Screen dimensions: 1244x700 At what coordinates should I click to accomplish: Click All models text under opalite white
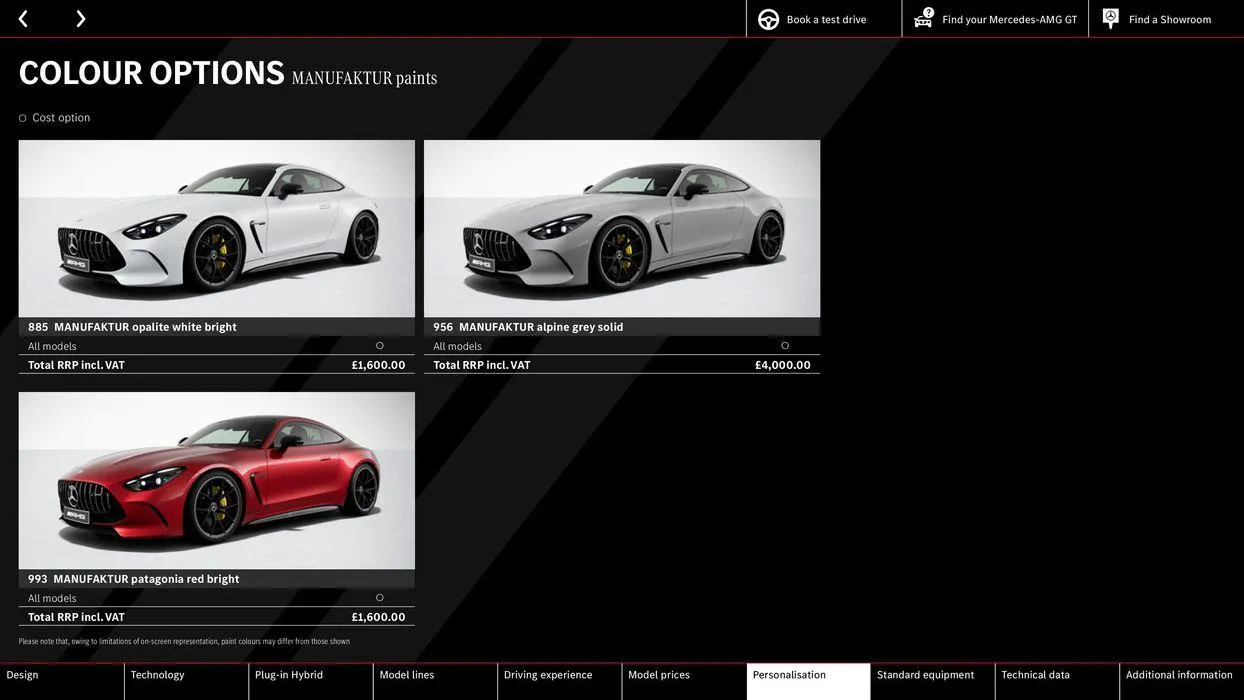[52, 346]
